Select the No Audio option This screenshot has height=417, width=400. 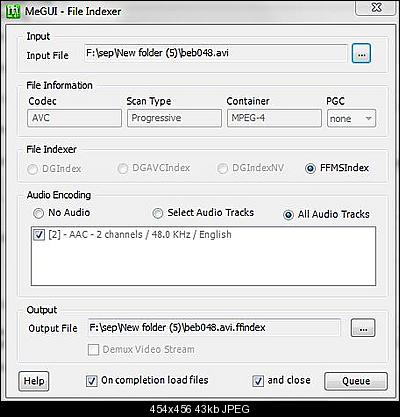38,213
